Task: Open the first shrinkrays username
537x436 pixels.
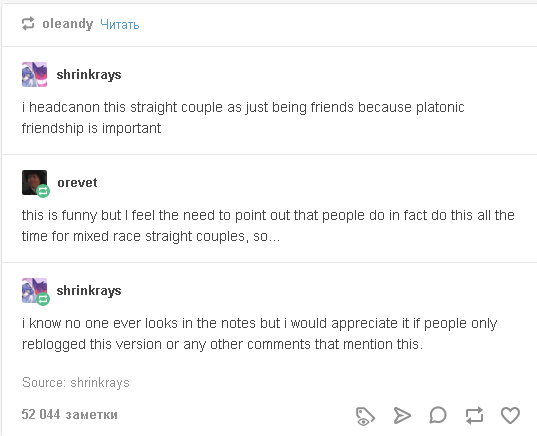Action: (x=89, y=74)
